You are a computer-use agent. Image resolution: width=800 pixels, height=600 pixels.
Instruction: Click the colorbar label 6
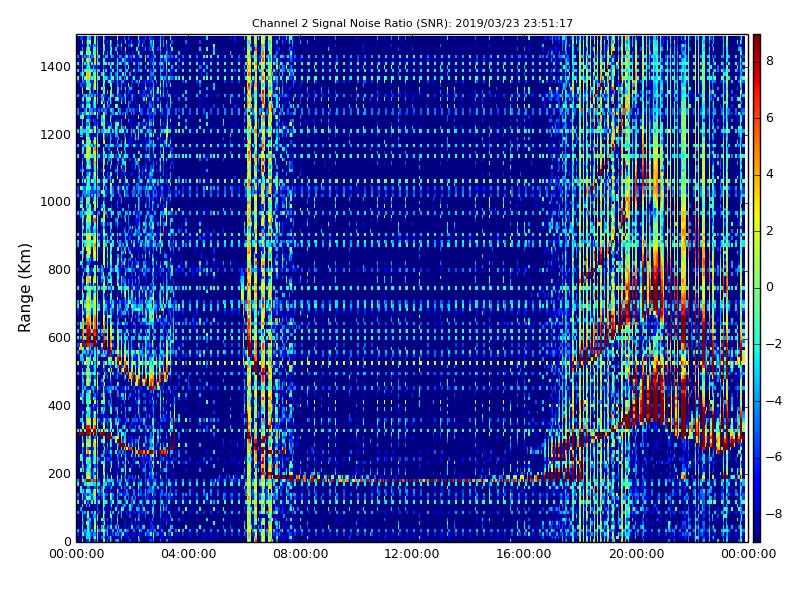tap(770, 118)
